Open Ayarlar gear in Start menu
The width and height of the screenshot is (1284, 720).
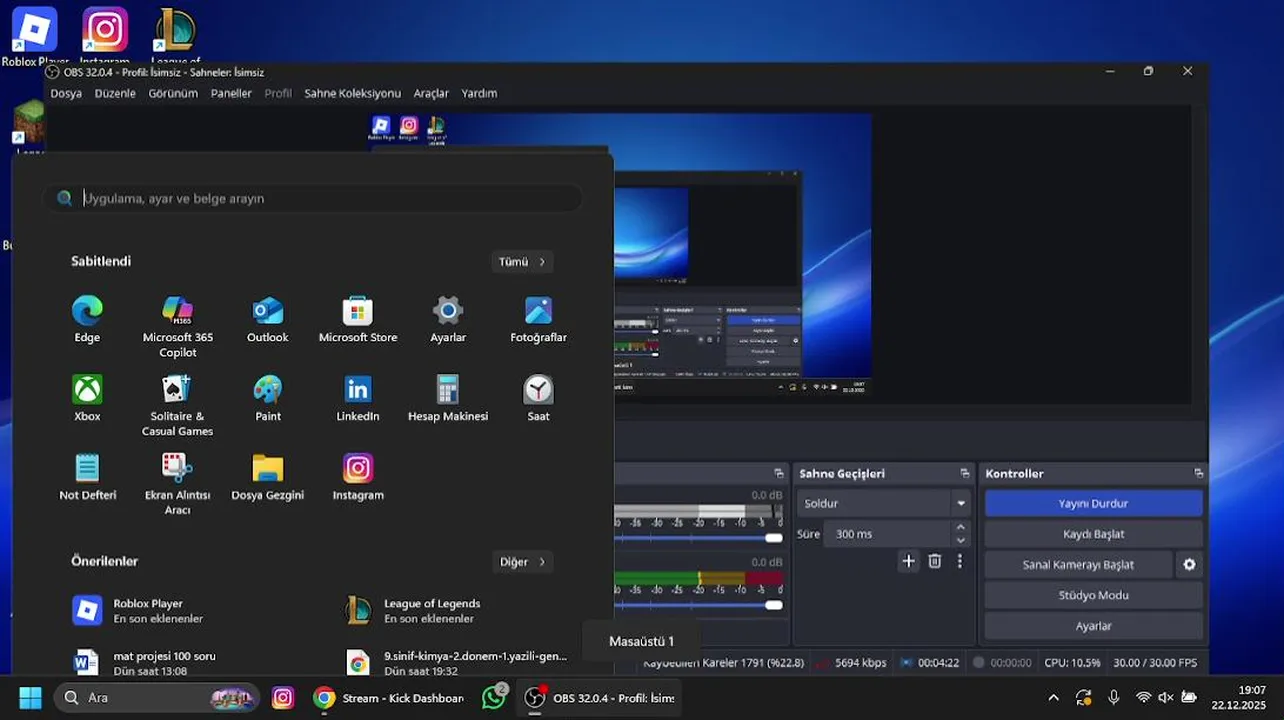pos(447,320)
